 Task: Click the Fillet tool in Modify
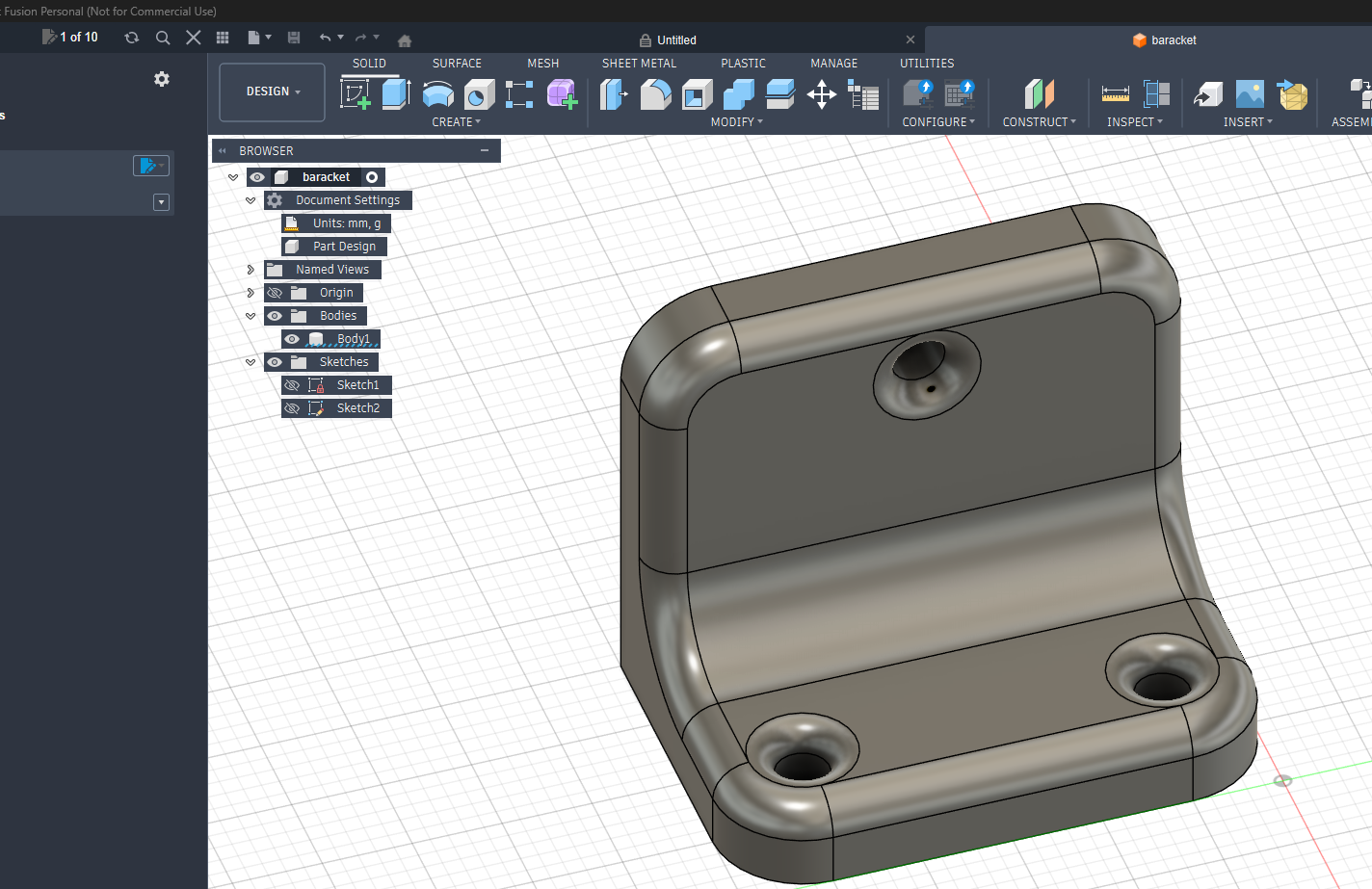pyautogui.click(x=655, y=94)
